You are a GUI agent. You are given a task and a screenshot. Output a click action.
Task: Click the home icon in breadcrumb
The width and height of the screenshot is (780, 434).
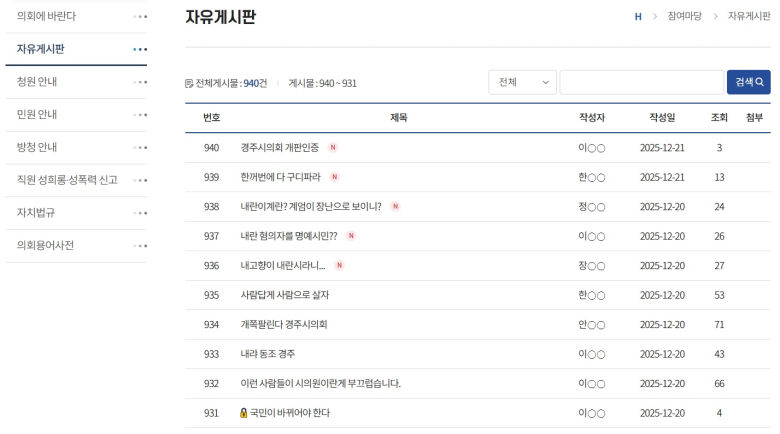[x=638, y=17]
